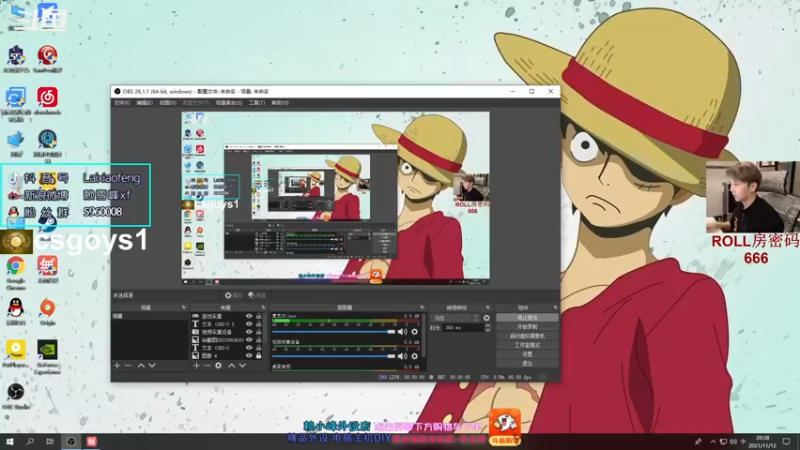Open the Google Chrome desktop icon
Viewport: 800px width, 450px height.
(16, 272)
